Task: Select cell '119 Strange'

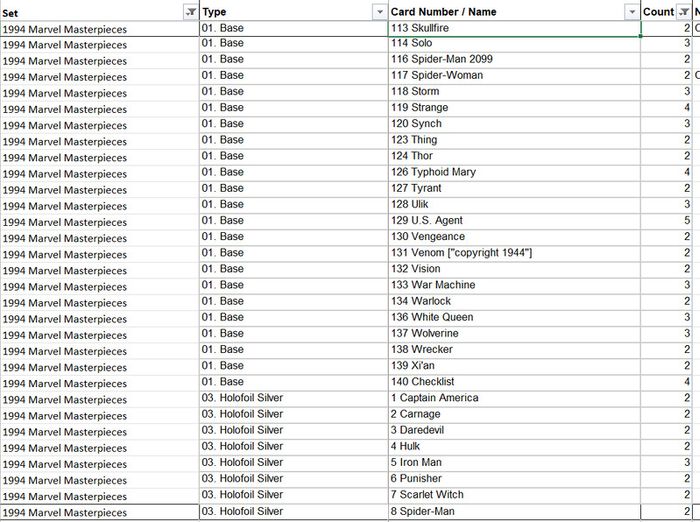Action: (x=514, y=108)
